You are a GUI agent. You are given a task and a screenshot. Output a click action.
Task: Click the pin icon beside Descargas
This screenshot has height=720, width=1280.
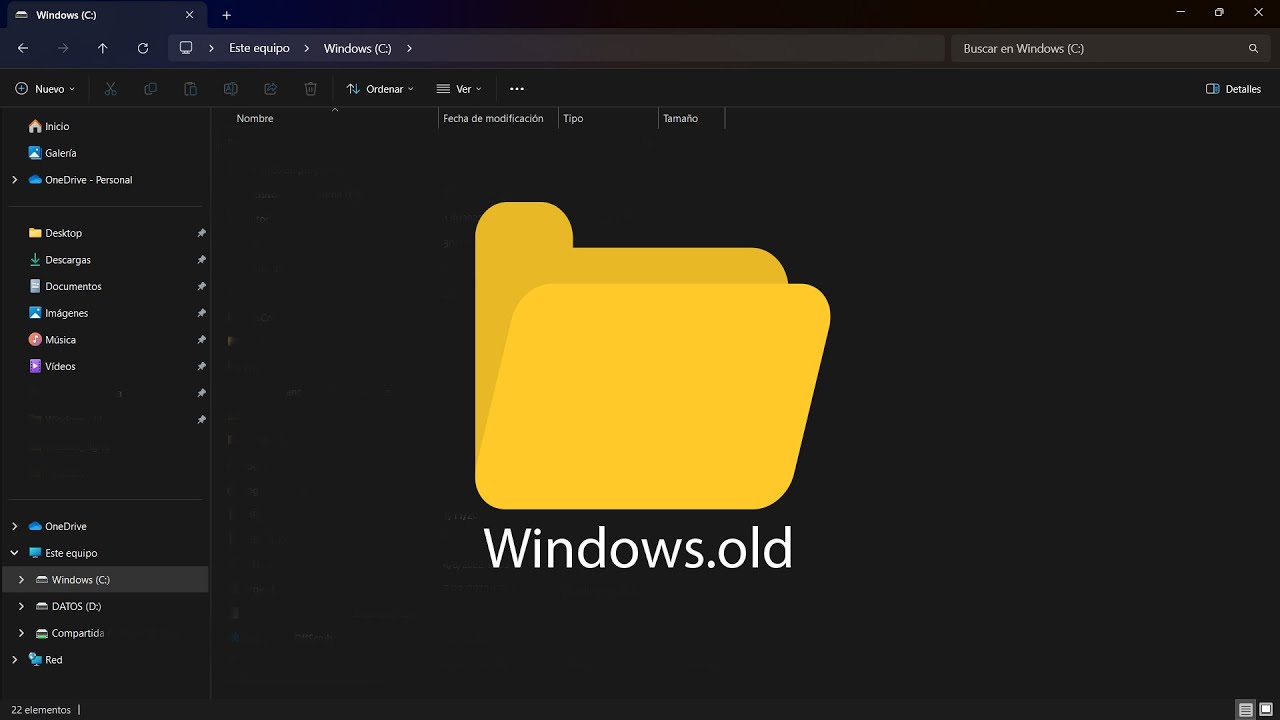pos(201,260)
